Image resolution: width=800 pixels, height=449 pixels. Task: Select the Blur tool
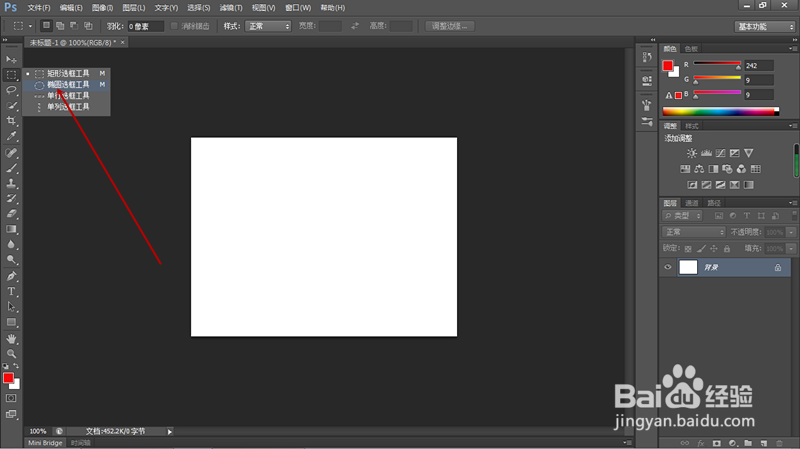click(11, 244)
